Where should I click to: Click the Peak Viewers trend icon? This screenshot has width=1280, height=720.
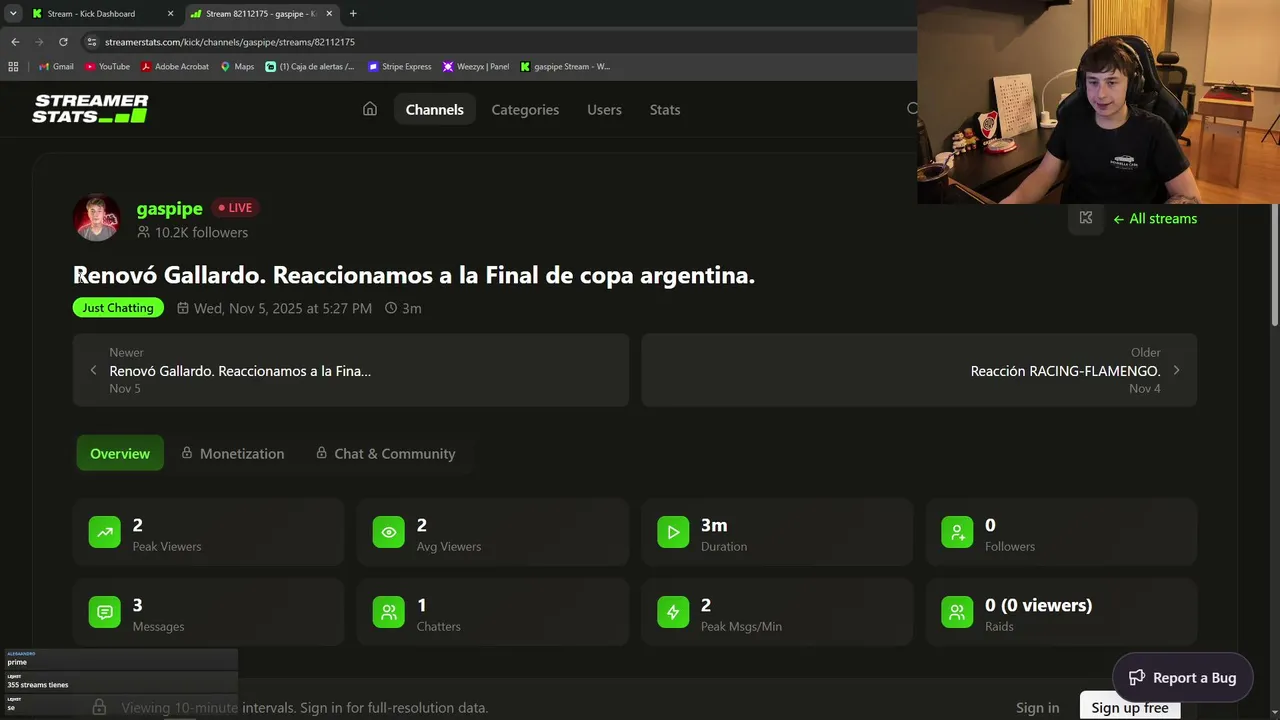tap(105, 532)
